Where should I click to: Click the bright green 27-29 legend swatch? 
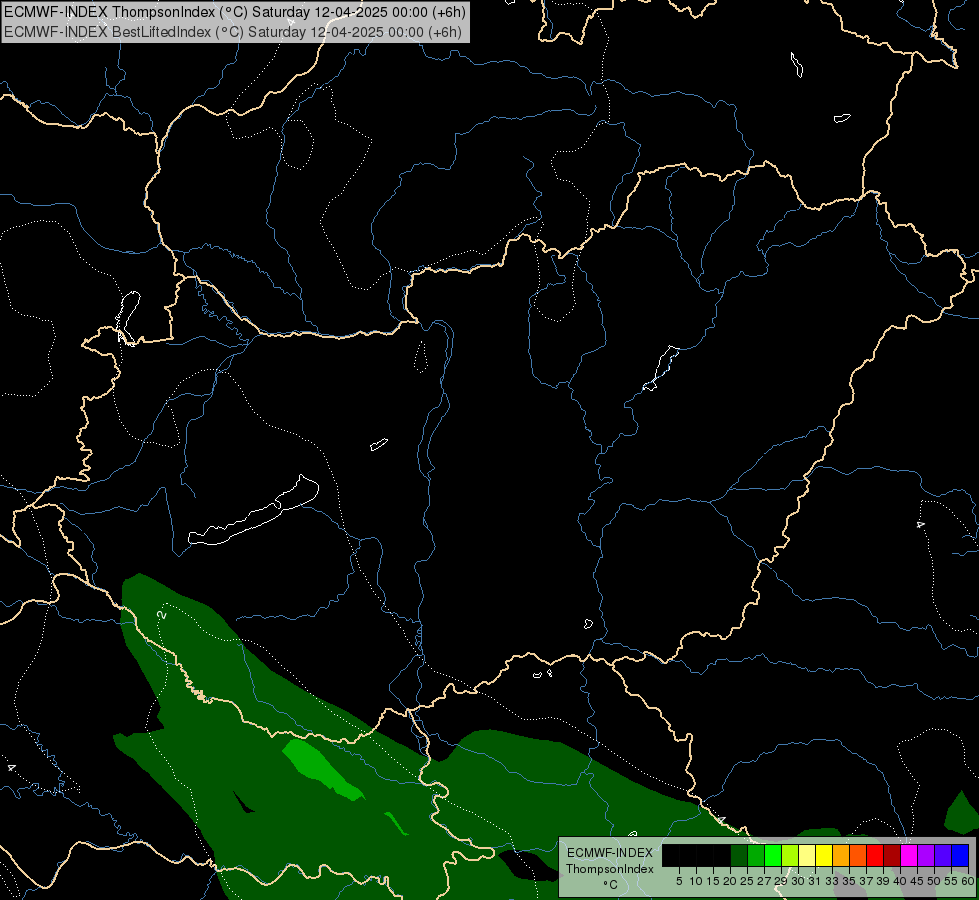coord(773,855)
